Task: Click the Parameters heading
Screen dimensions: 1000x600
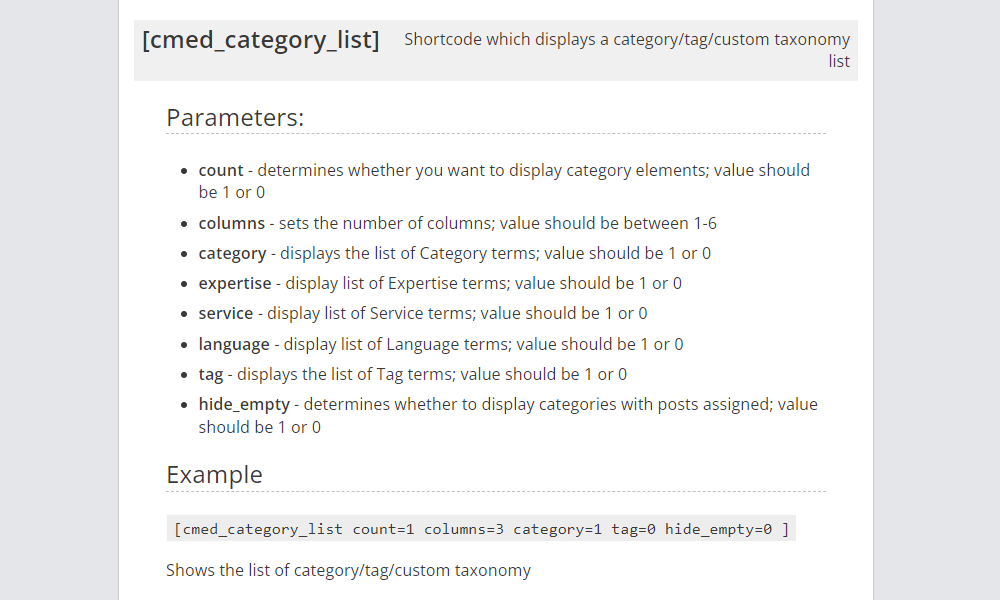Action: (x=235, y=117)
